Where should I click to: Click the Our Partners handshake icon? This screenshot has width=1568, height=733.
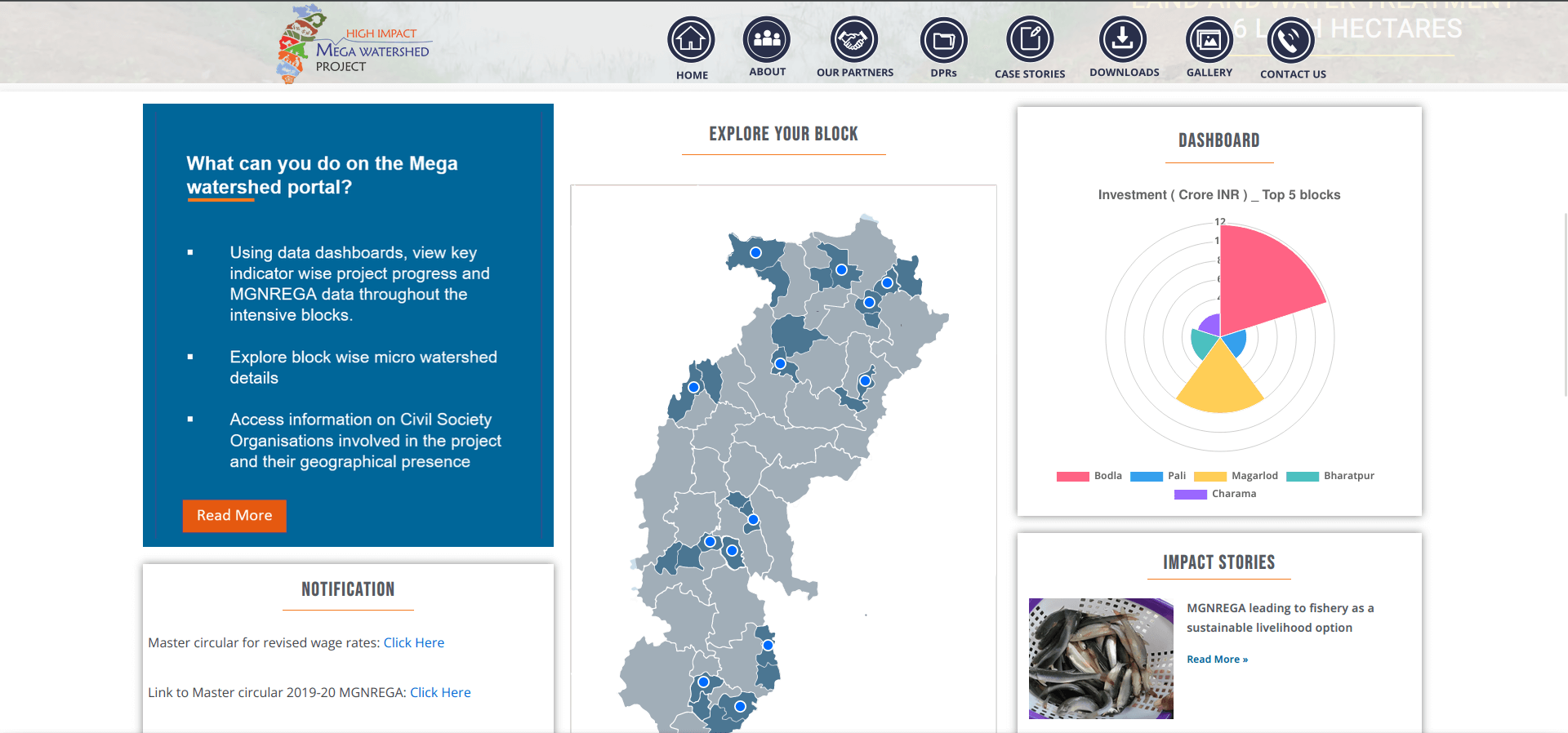[x=854, y=39]
